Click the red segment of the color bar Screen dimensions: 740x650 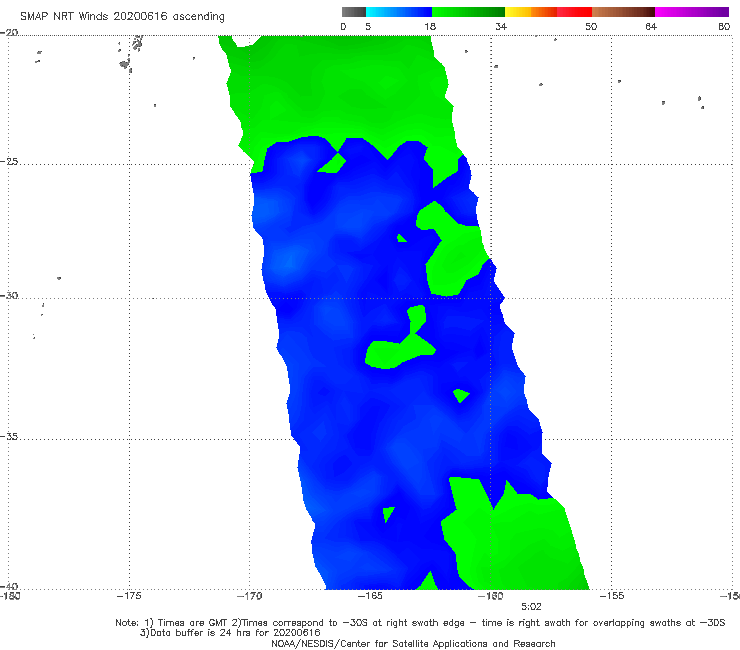pos(574,12)
